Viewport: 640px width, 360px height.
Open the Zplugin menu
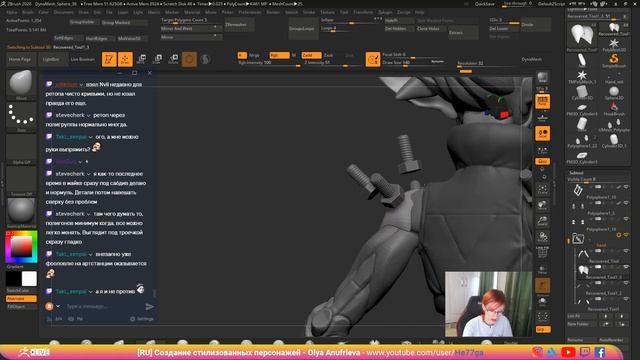385,12
